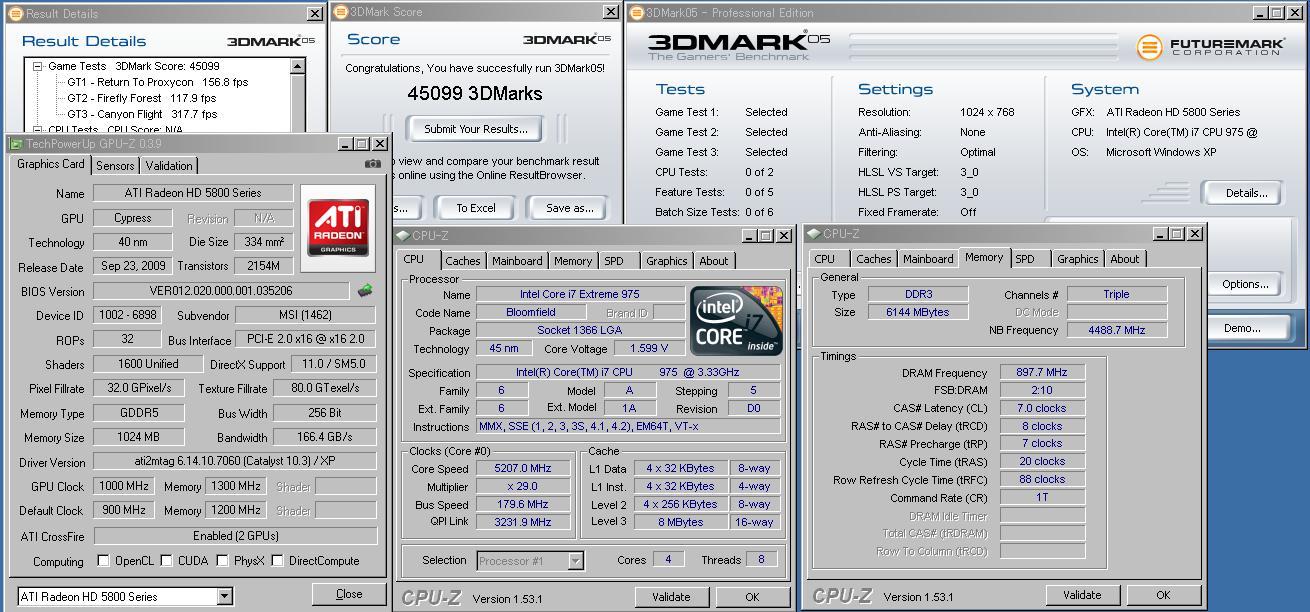1310x612 pixels.
Task: Open the Processor #1 selection dropdown
Action: pyautogui.click(x=575, y=561)
